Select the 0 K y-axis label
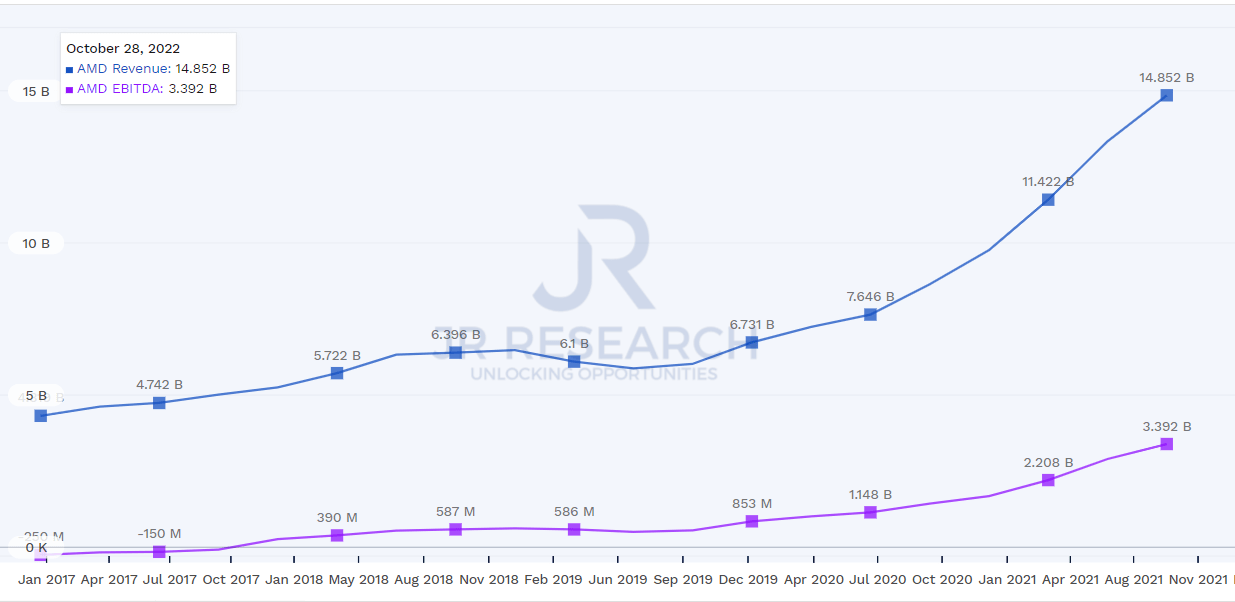The image size is (1235, 602). (36, 547)
